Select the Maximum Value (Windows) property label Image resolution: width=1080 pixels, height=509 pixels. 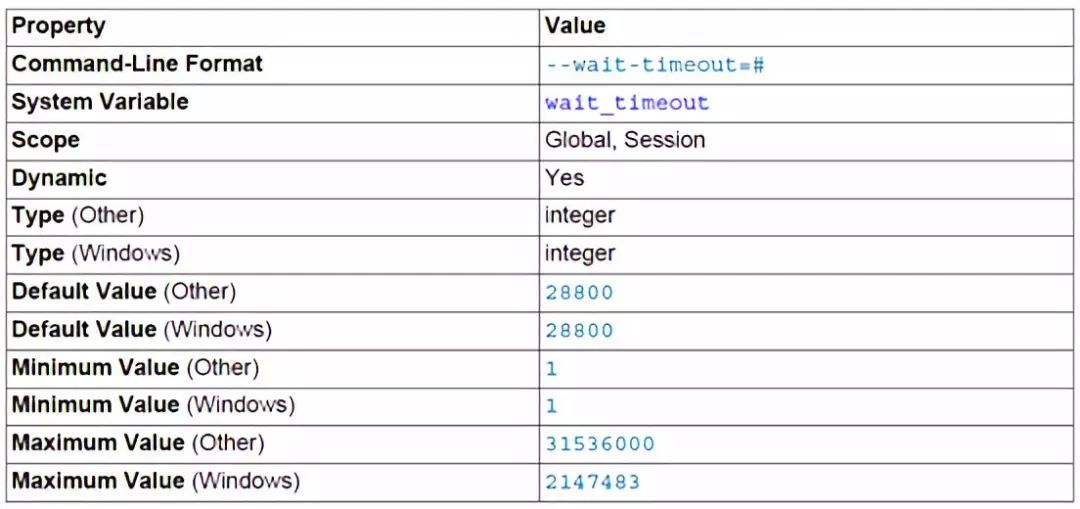(155, 481)
